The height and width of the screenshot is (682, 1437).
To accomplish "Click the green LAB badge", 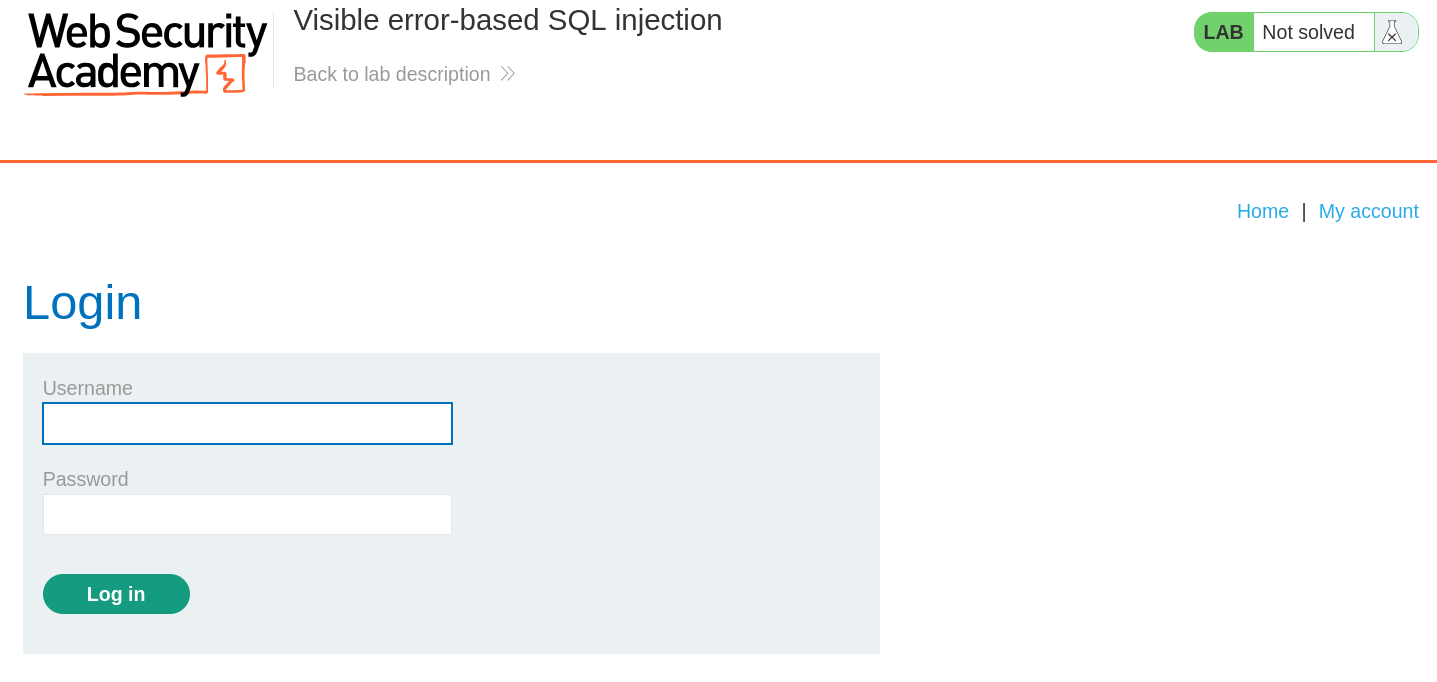I will [1224, 32].
